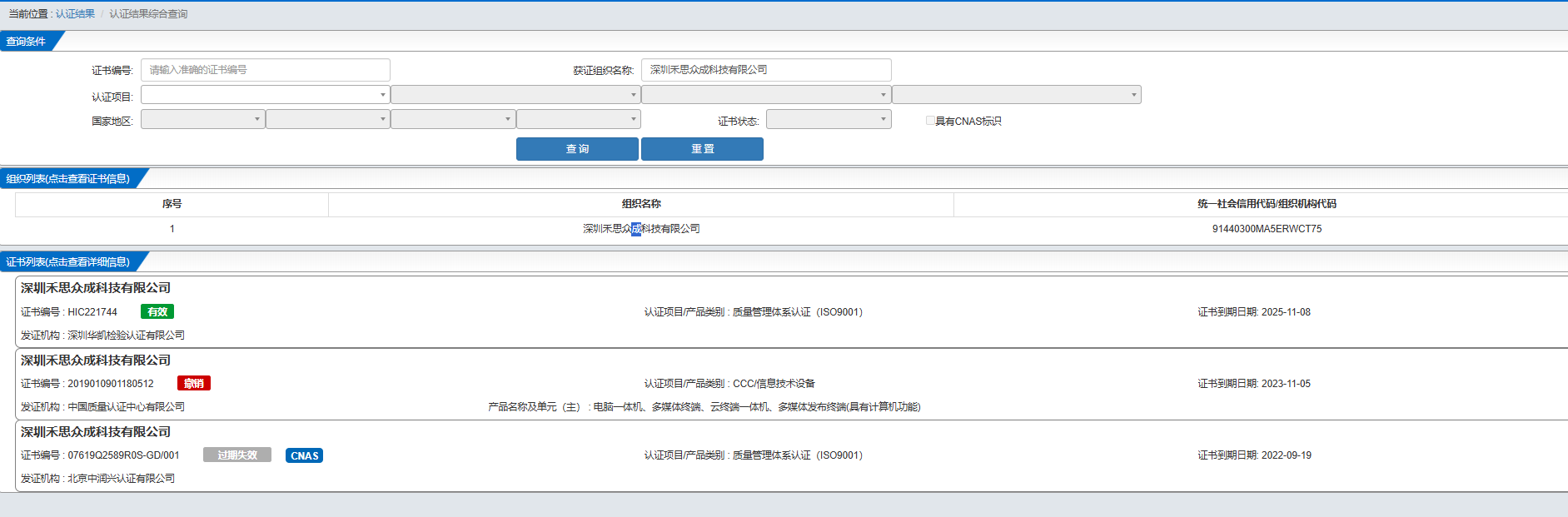This screenshot has width=1568, height=517.
Task: Click expiry date 2023-11-05
Action: 1286,384
